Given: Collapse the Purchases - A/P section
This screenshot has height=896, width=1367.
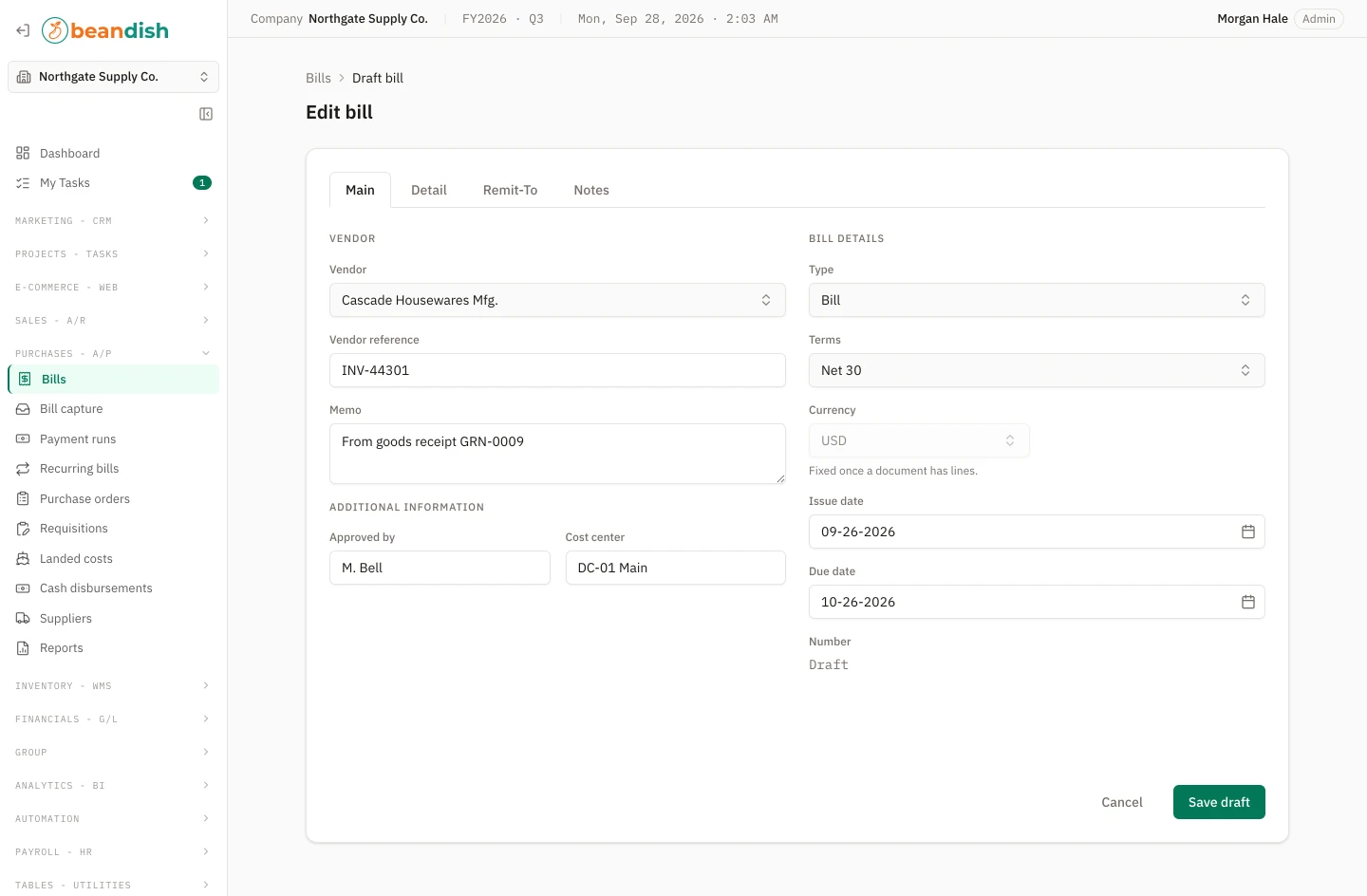Looking at the screenshot, I should (x=113, y=354).
